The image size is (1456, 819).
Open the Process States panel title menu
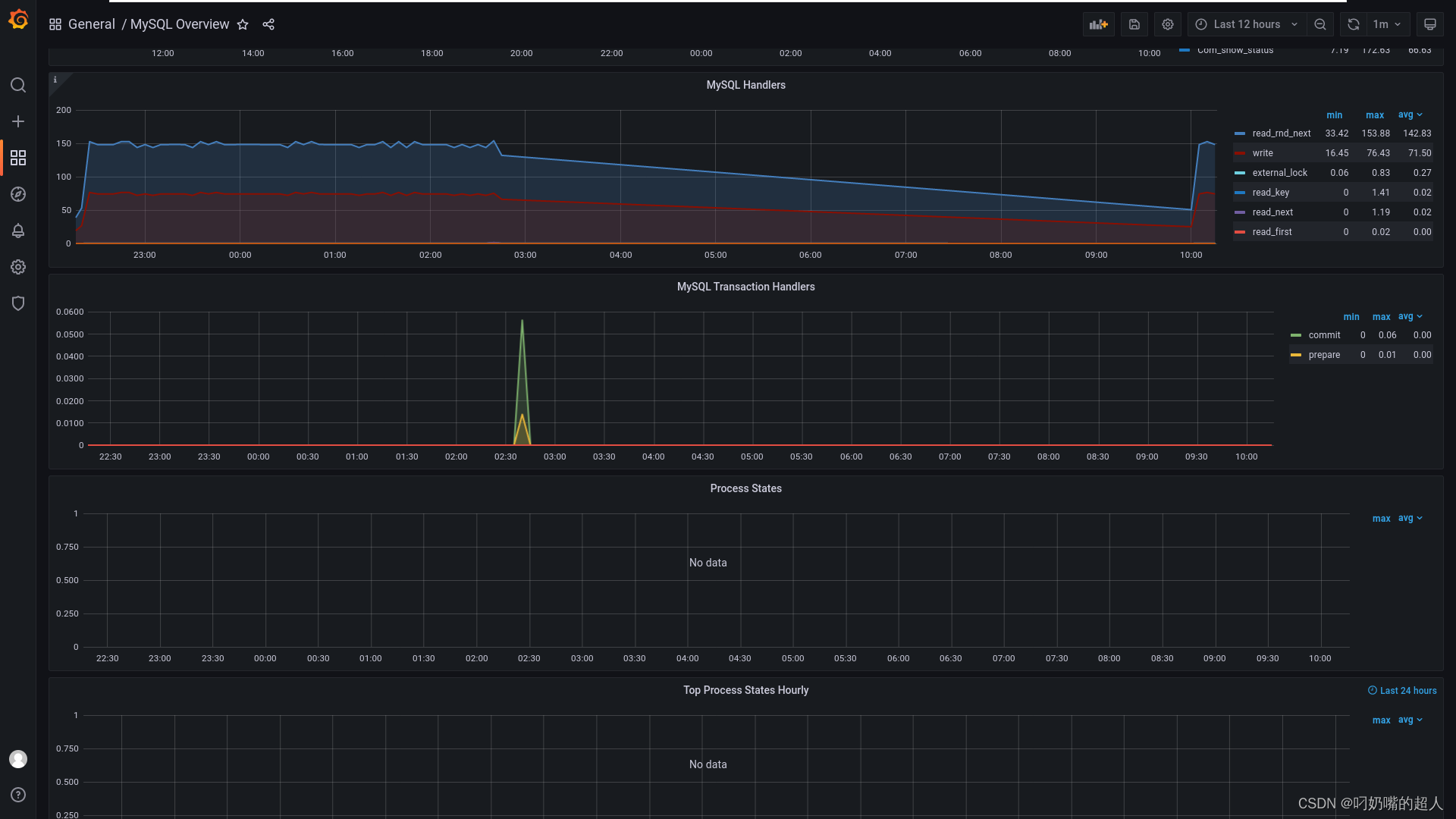click(x=745, y=488)
